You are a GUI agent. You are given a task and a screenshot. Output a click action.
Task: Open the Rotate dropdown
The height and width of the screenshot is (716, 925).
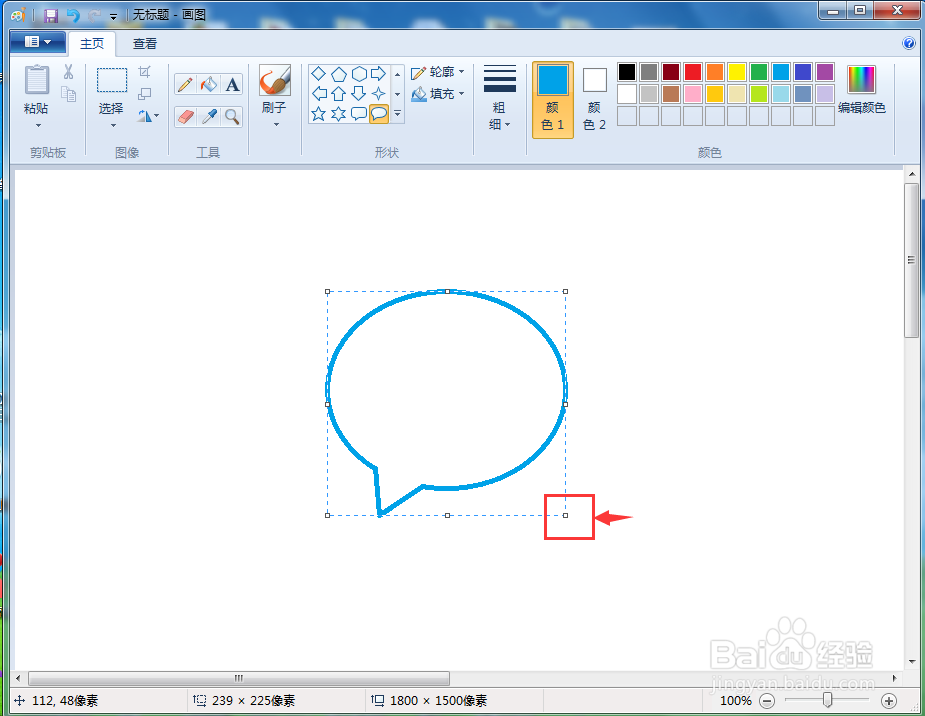pos(148,116)
